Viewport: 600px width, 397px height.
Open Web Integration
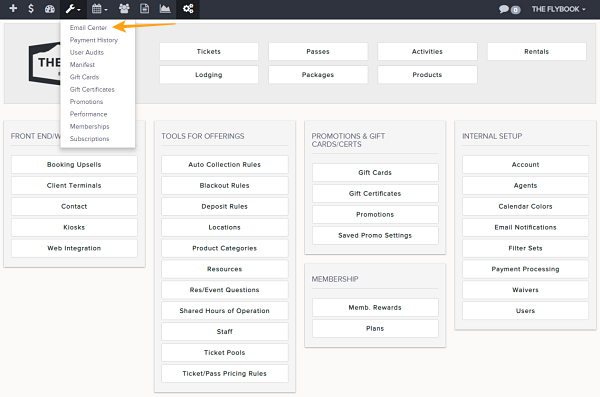click(74, 248)
